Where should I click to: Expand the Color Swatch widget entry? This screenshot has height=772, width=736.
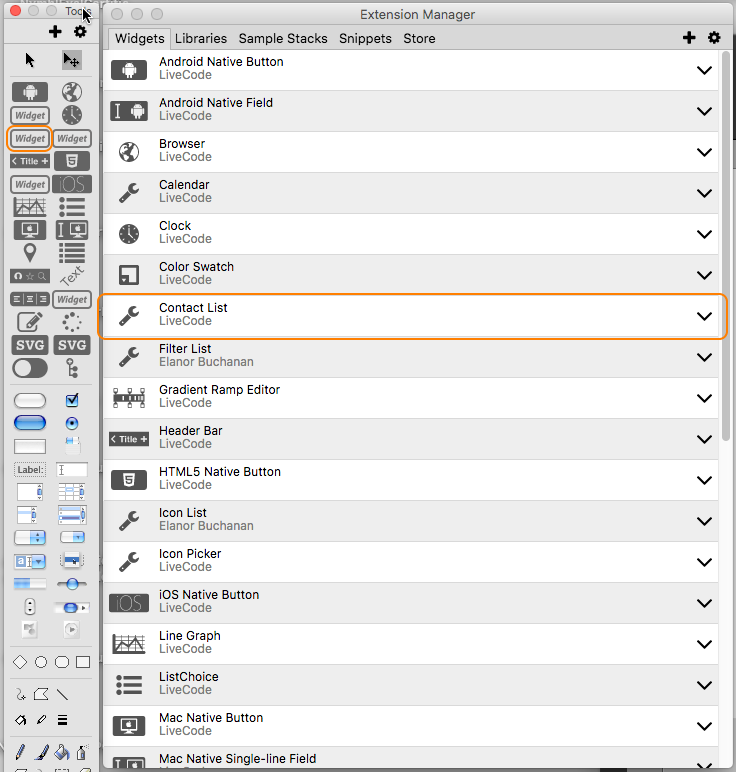tap(704, 275)
